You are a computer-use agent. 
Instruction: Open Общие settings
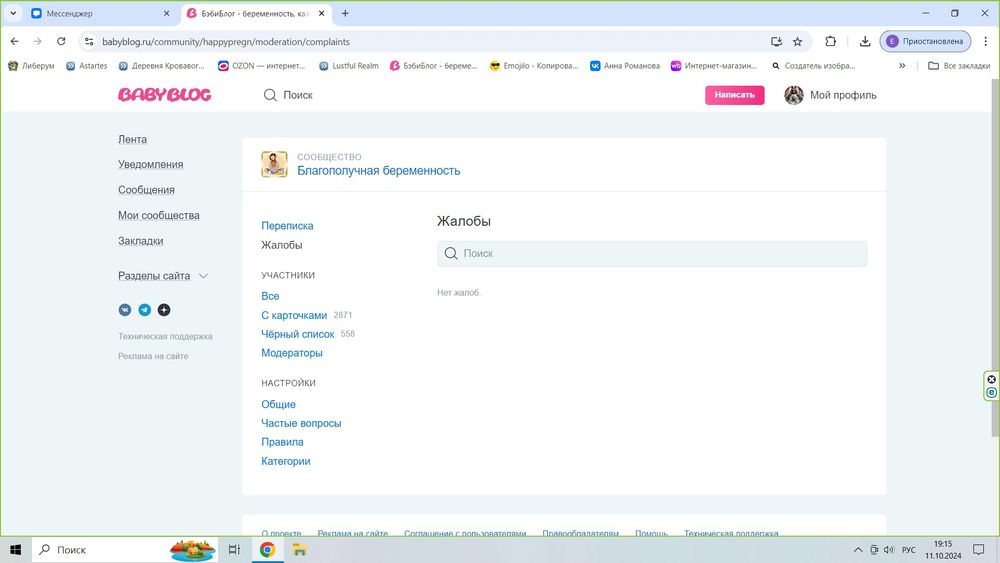coord(279,404)
